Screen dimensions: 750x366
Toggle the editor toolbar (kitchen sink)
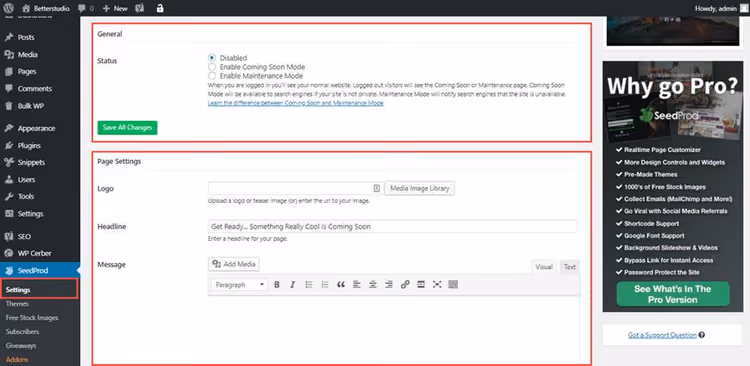click(453, 285)
